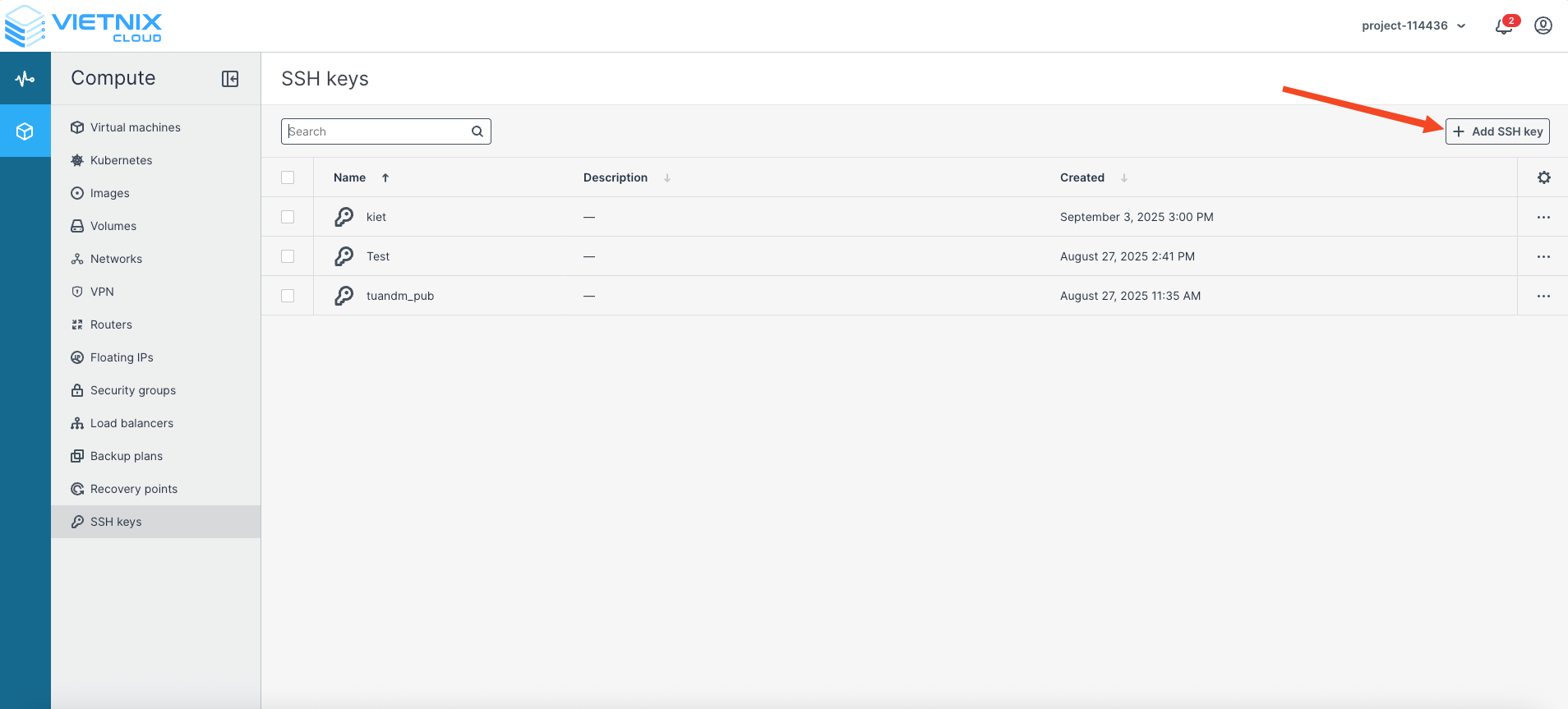Focus the Search input field
This screenshot has width=1568, height=709.
tap(376, 131)
